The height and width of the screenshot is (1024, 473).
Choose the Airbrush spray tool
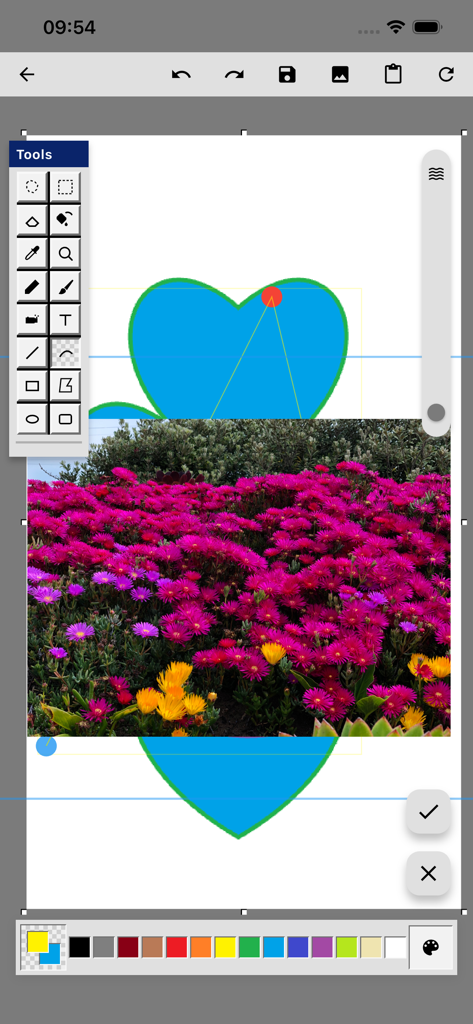click(32, 320)
